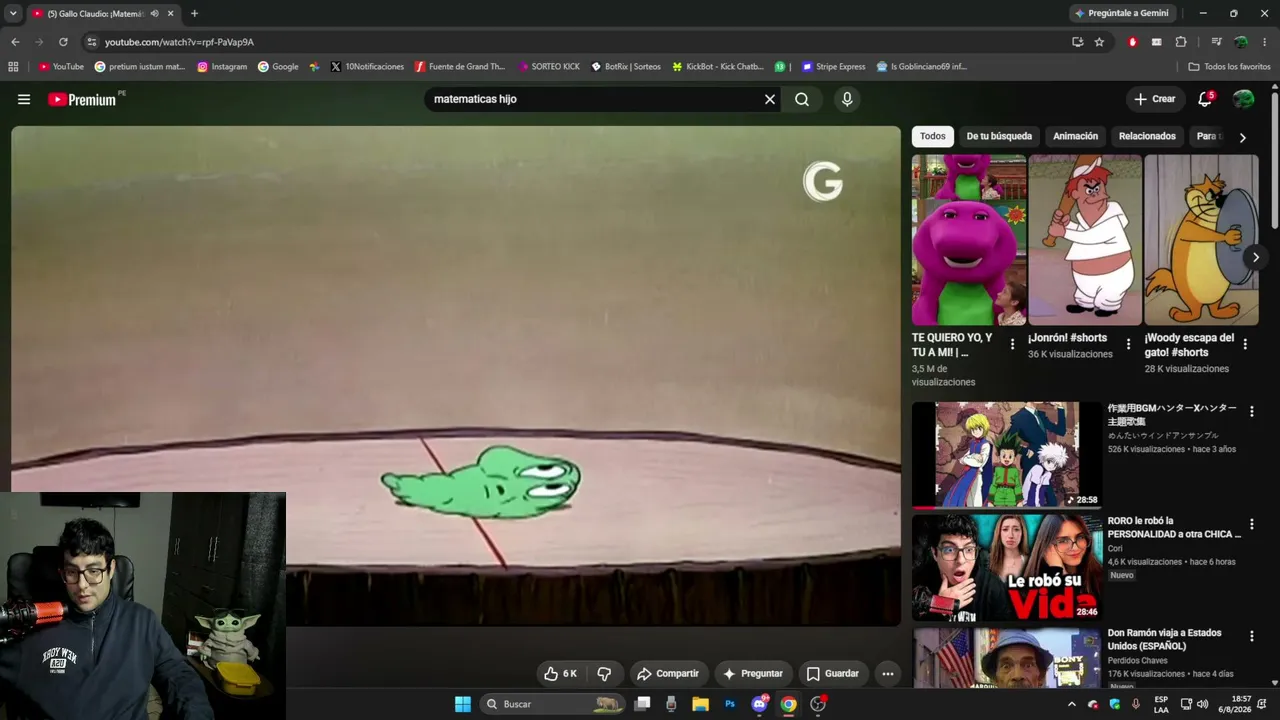
Task: Show more filter chips with the arrow
Action: pos(1243,138)
